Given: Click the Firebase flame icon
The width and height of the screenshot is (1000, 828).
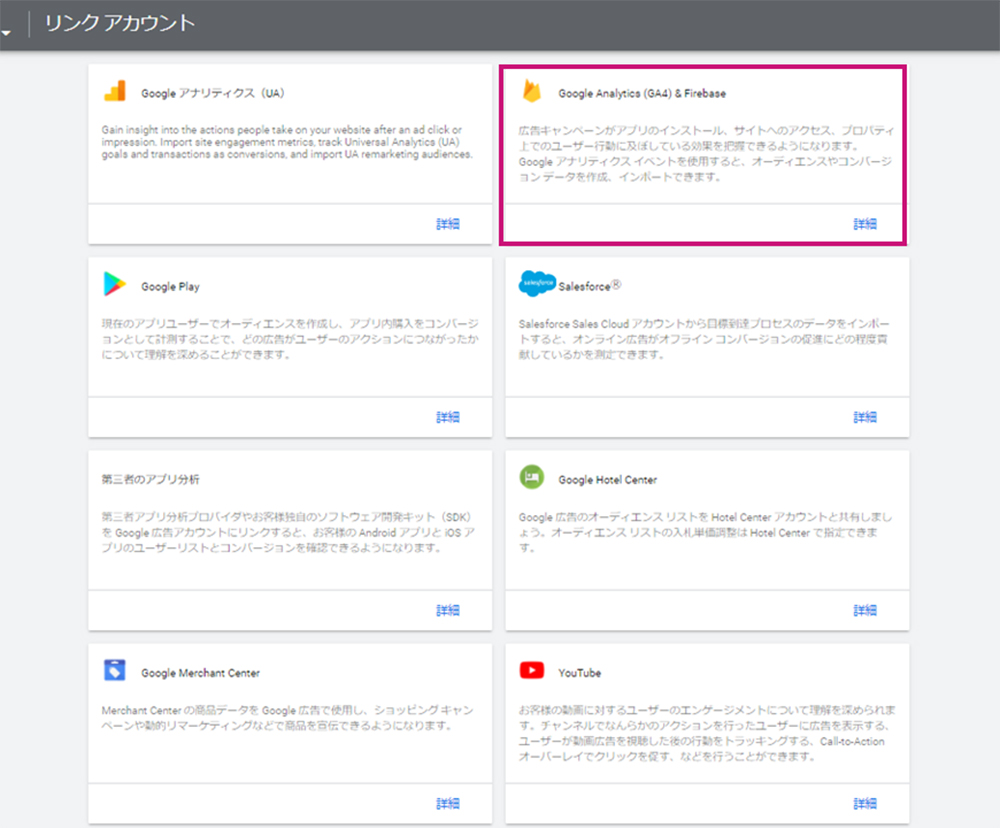Looking at the screenshot, I should [x=532, y=91].
